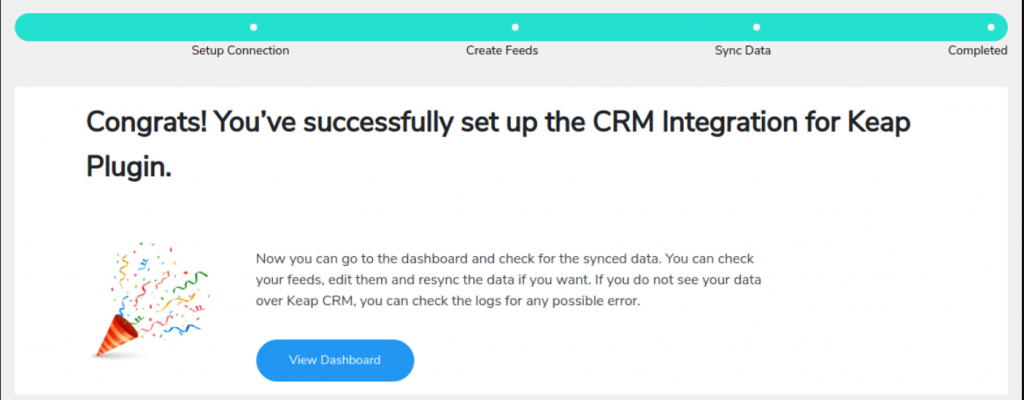The height and width of the screenshot is (400, 1024).
Task: Click the Setup Connection step dot
Action: [253, 27]
